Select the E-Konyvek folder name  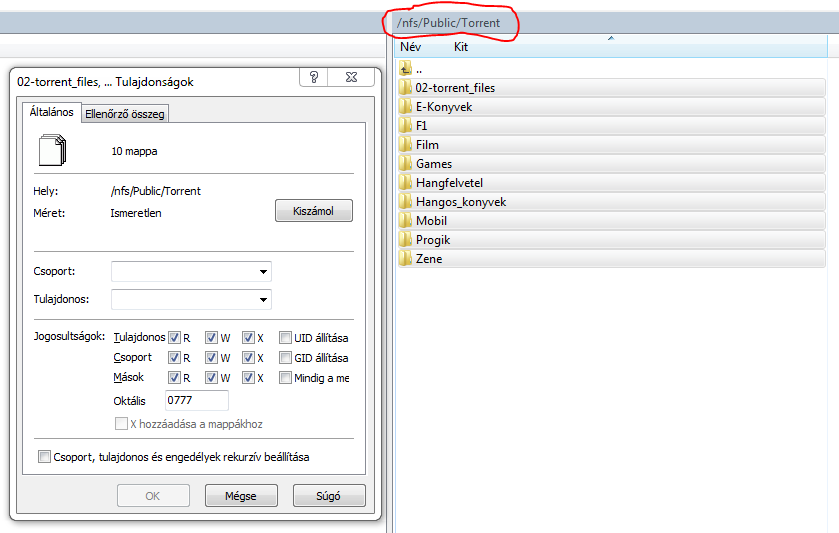444,106
